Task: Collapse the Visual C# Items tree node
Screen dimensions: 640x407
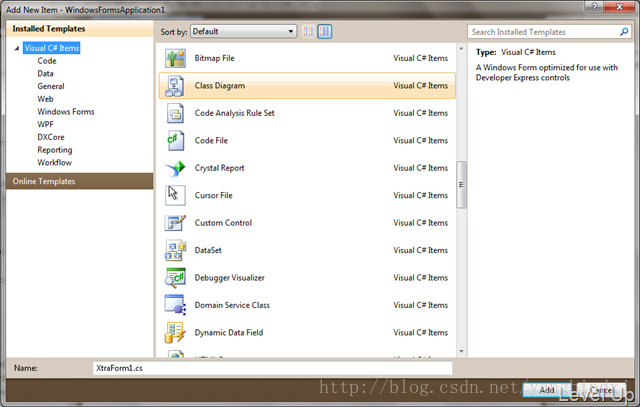Action: click(x=17, y=49)
